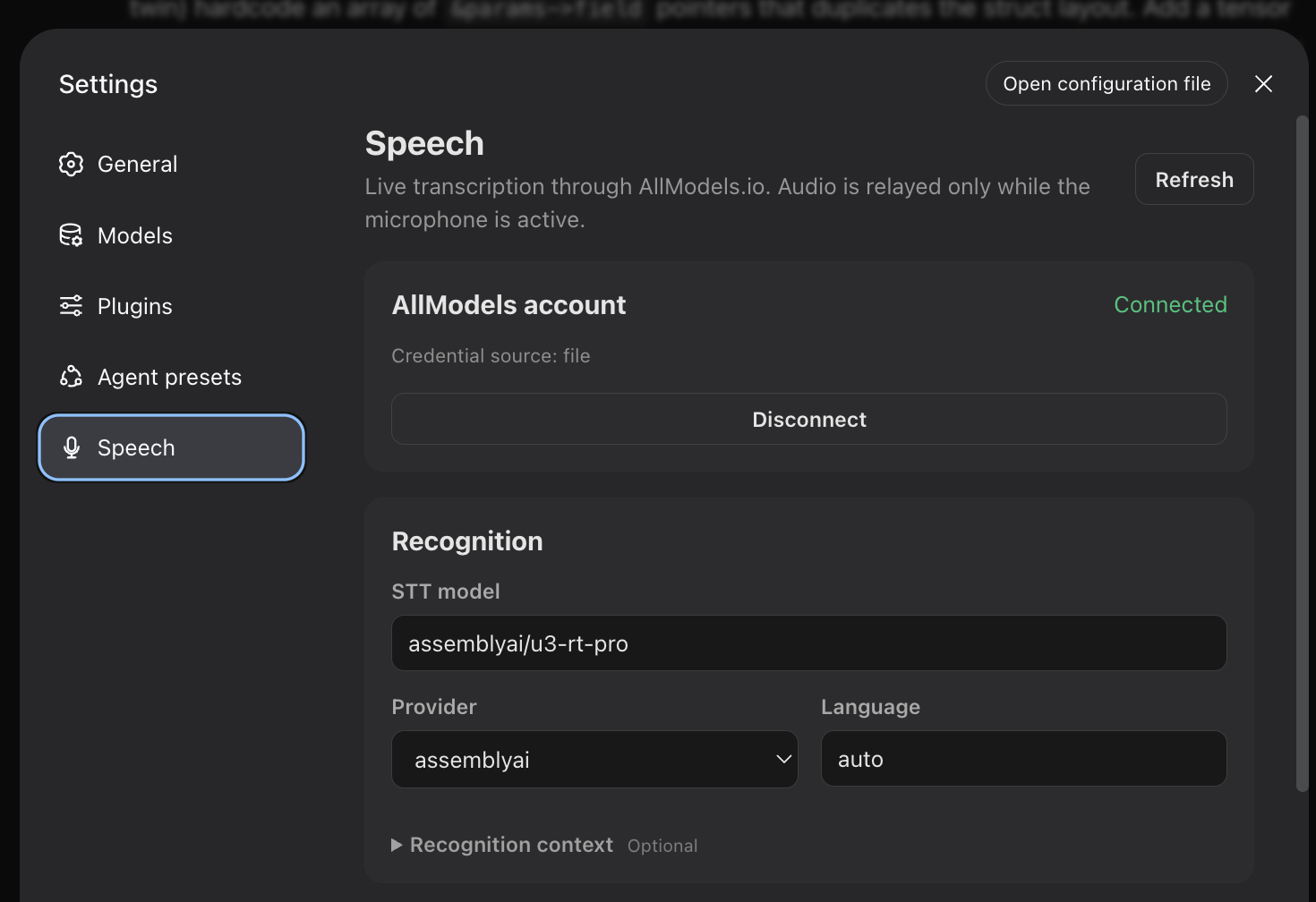The image size is (1316, 902).
Task: Refresh the Speech settings
Action: pos(1194,179)
